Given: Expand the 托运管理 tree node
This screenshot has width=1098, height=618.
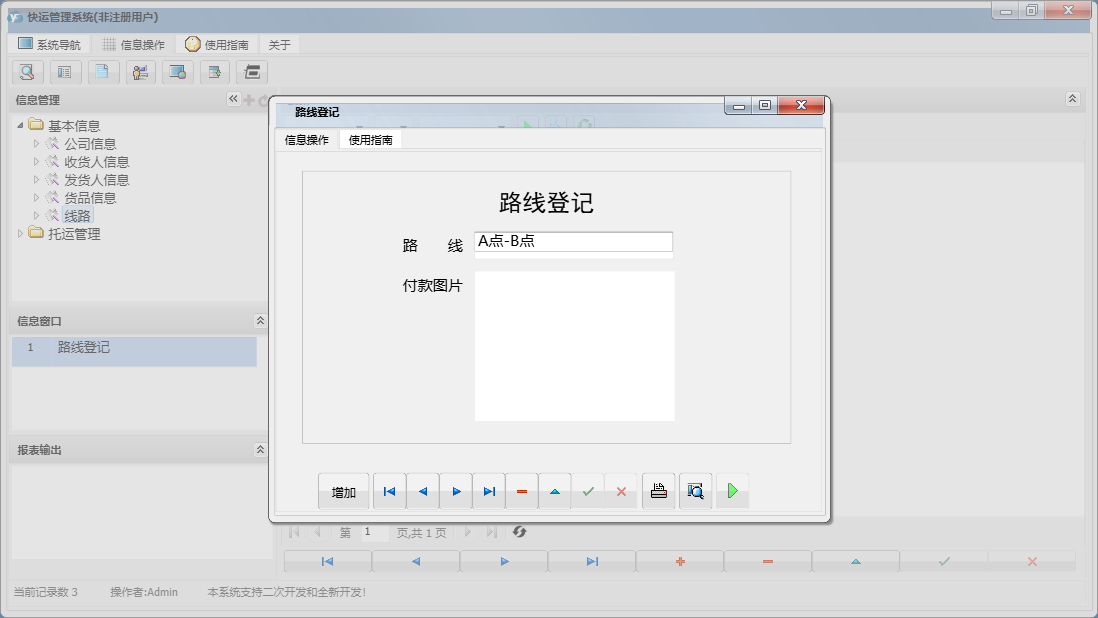Looking at the screenshot, I should click(x=21, y=233).
